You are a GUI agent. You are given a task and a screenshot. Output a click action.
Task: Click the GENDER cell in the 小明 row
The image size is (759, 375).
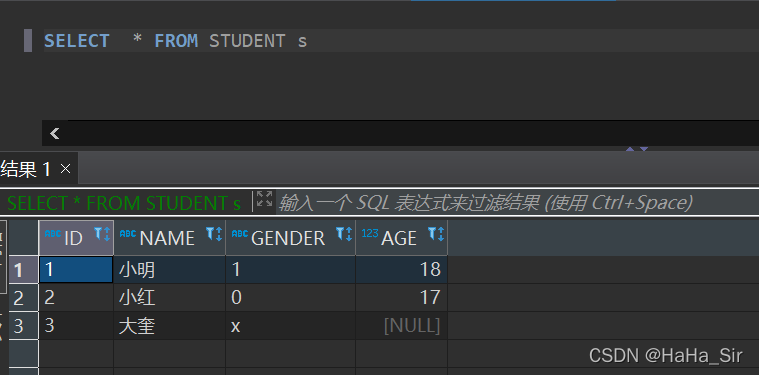pos(290,270)
